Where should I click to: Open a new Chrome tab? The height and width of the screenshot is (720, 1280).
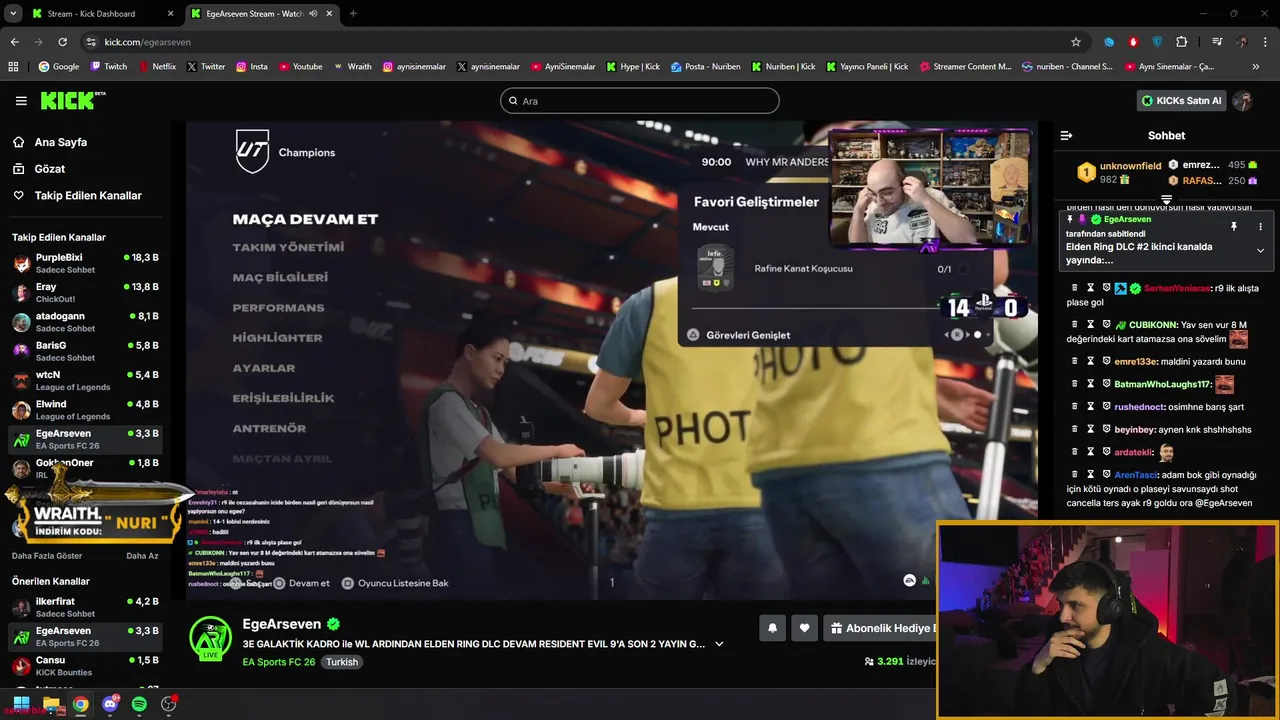pyautogui.click(x=353, y=14)
